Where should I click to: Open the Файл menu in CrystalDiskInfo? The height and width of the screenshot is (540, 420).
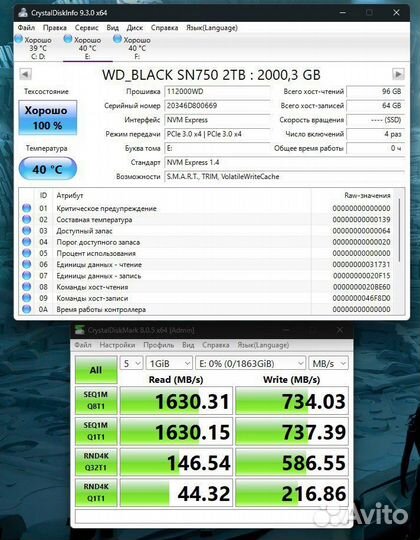(26, 28)
